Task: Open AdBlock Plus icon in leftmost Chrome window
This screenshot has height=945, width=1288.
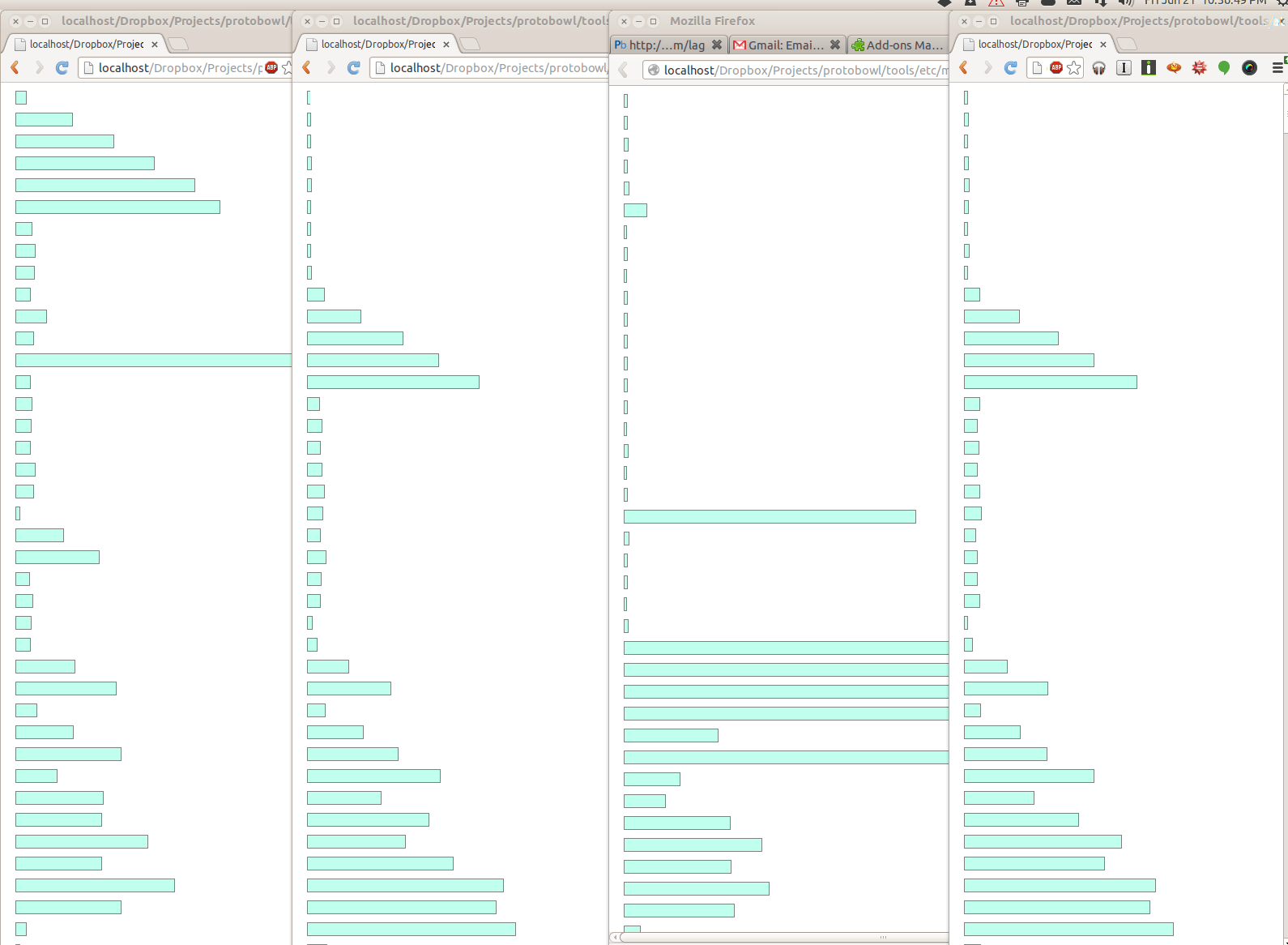Action: (x=271, y=68)
